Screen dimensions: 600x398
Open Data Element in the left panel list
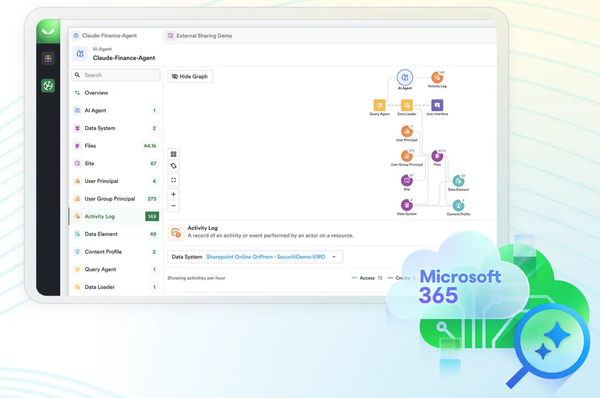click(x=115, y=234)
